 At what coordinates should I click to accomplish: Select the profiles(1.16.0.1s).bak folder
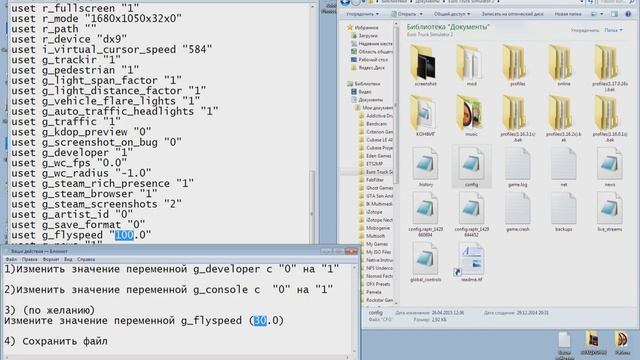pyautogui.click(x=609, y=118)
